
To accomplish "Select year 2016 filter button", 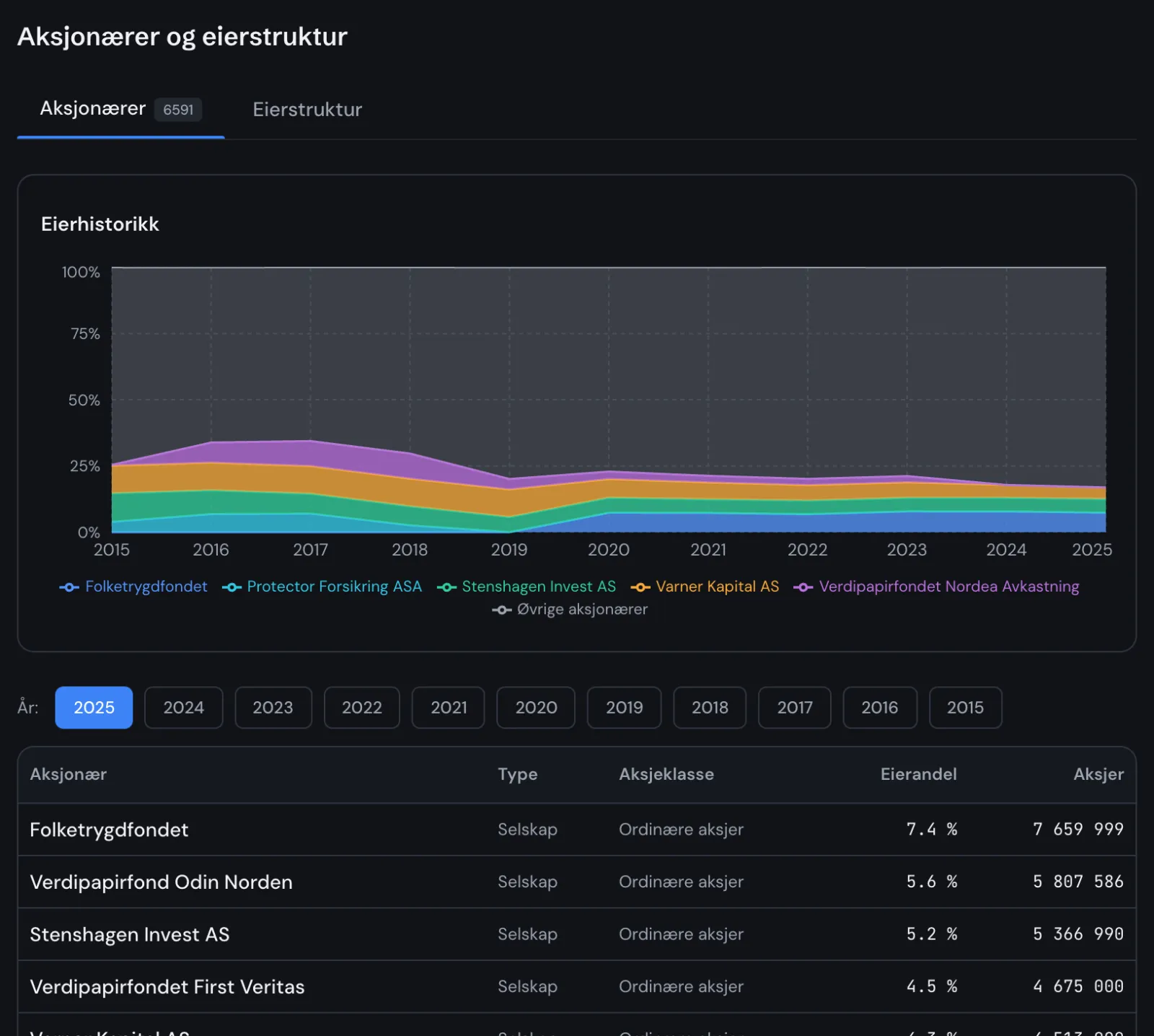I will (x=879, y=707).
